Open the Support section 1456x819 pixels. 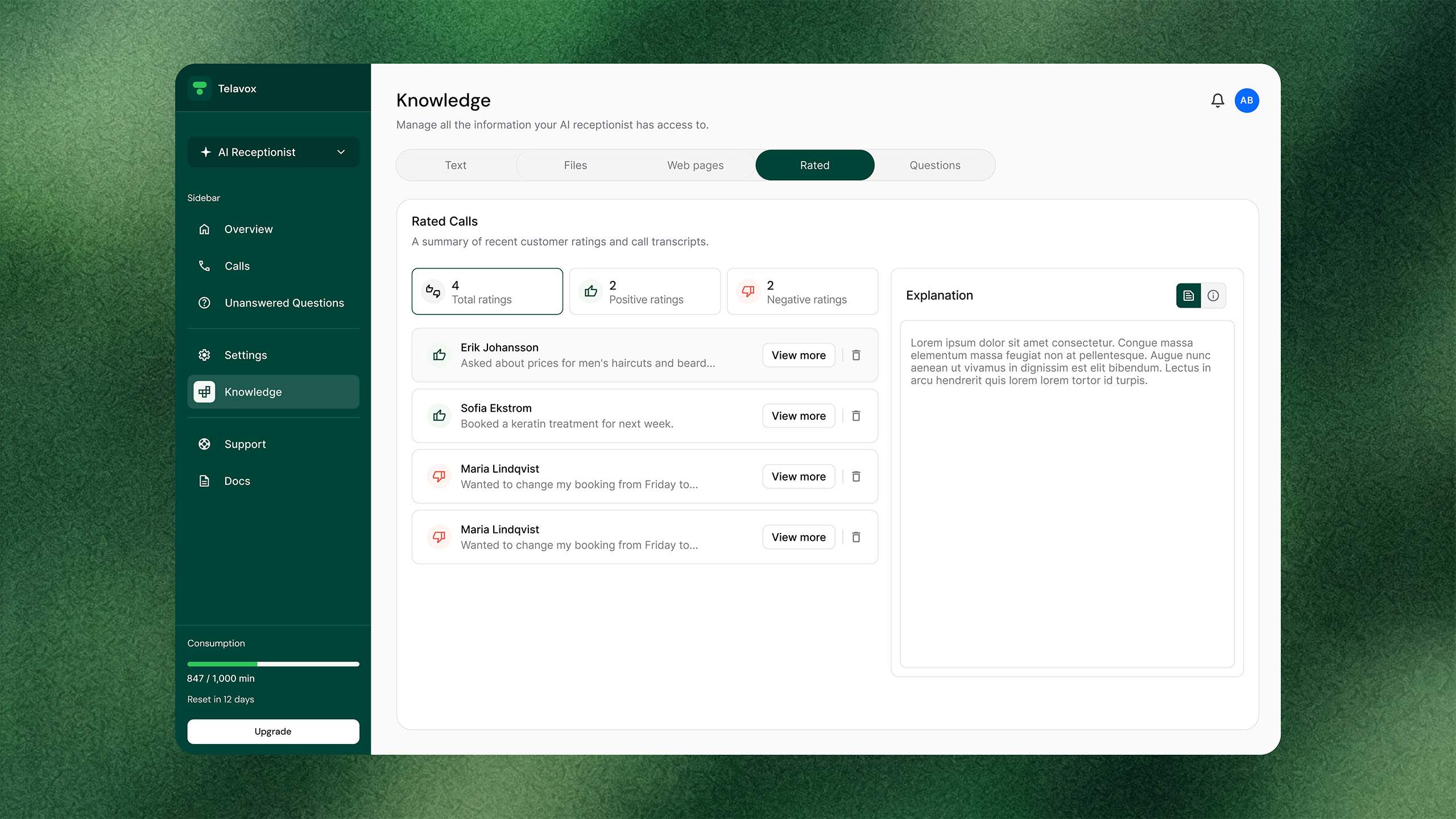(x=245, y=444)
